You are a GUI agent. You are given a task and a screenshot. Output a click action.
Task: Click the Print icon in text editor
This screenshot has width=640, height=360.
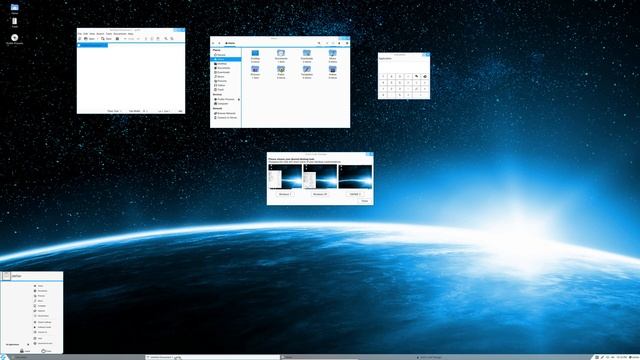coord(117,39)
